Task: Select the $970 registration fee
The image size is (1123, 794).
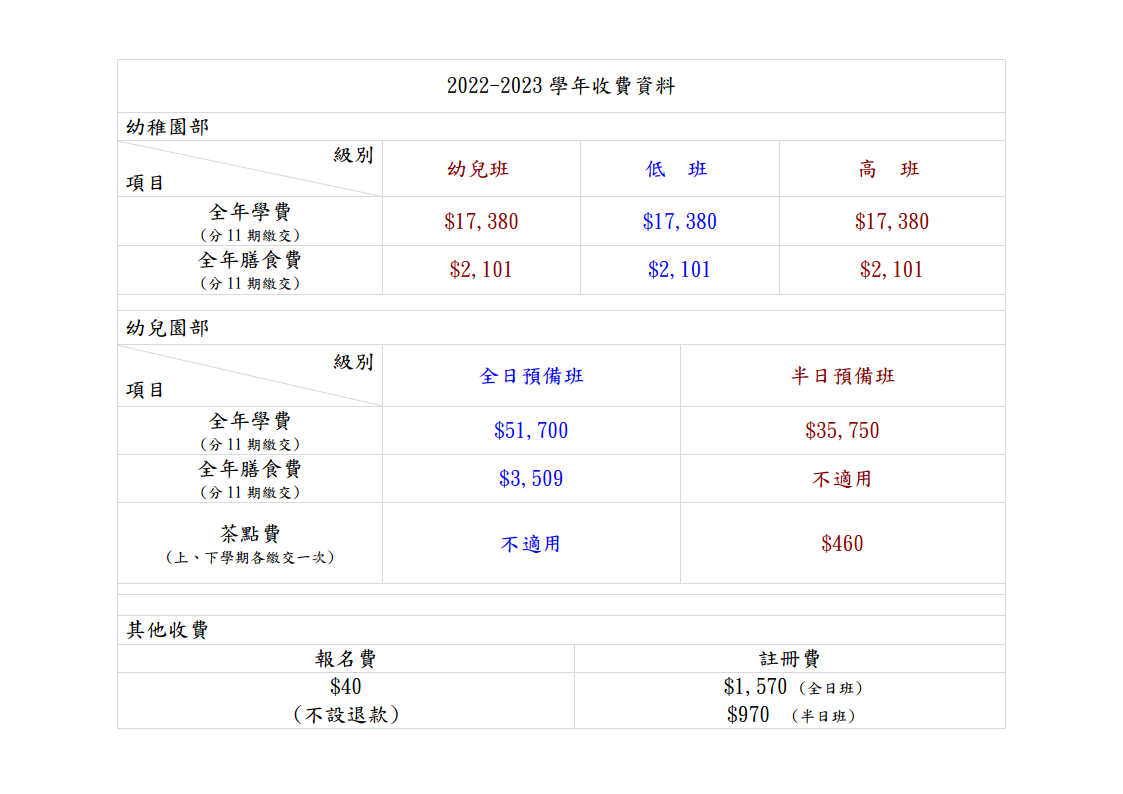Action: coord(748,715)
